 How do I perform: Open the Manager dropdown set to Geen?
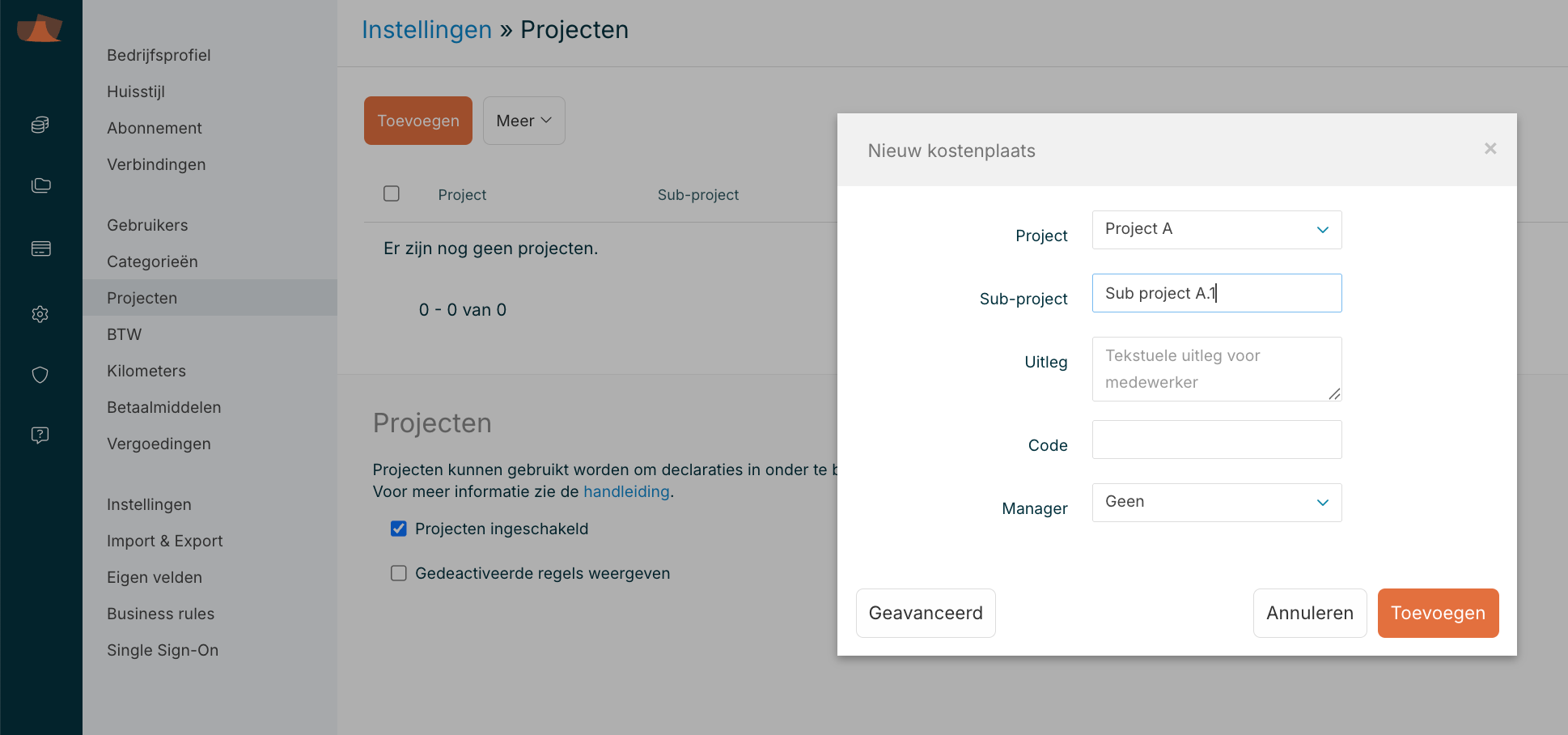pyautogui.click(x=1216, y=503)
